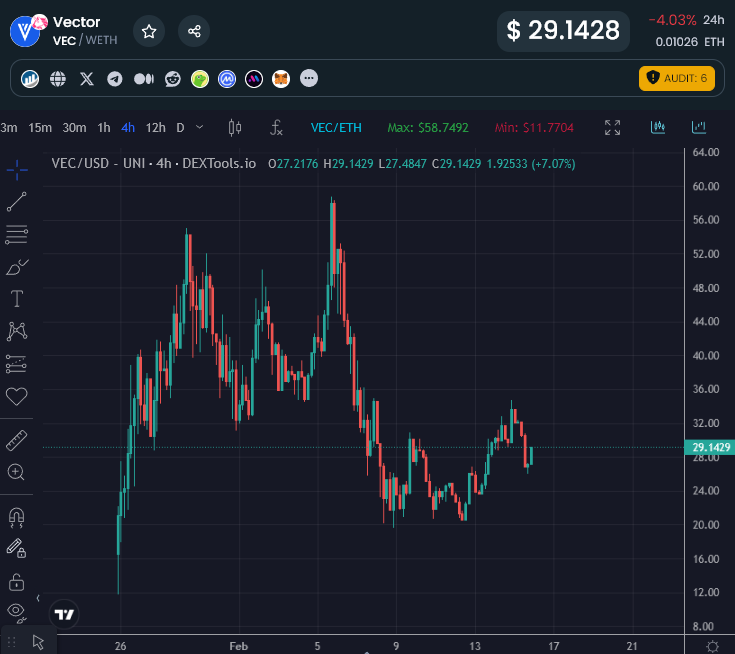Choose the 12h timeframe

(156, 128)
